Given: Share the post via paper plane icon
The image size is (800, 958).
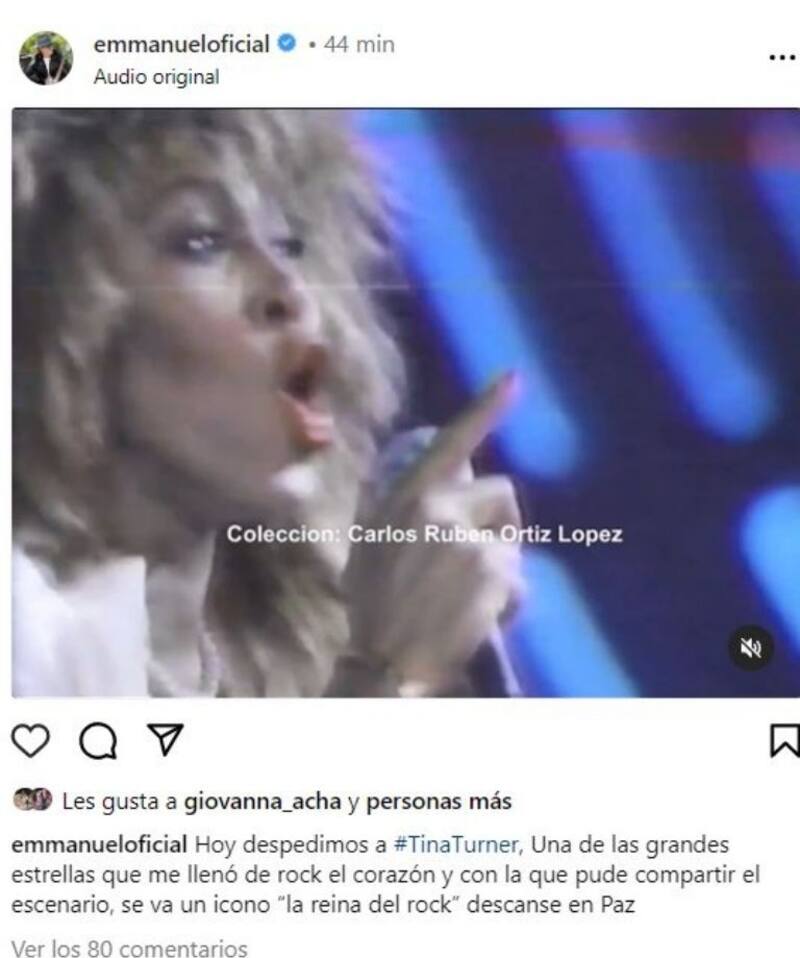Looking at the screenshot, I should pyautogui.click(x=166, y=739).
